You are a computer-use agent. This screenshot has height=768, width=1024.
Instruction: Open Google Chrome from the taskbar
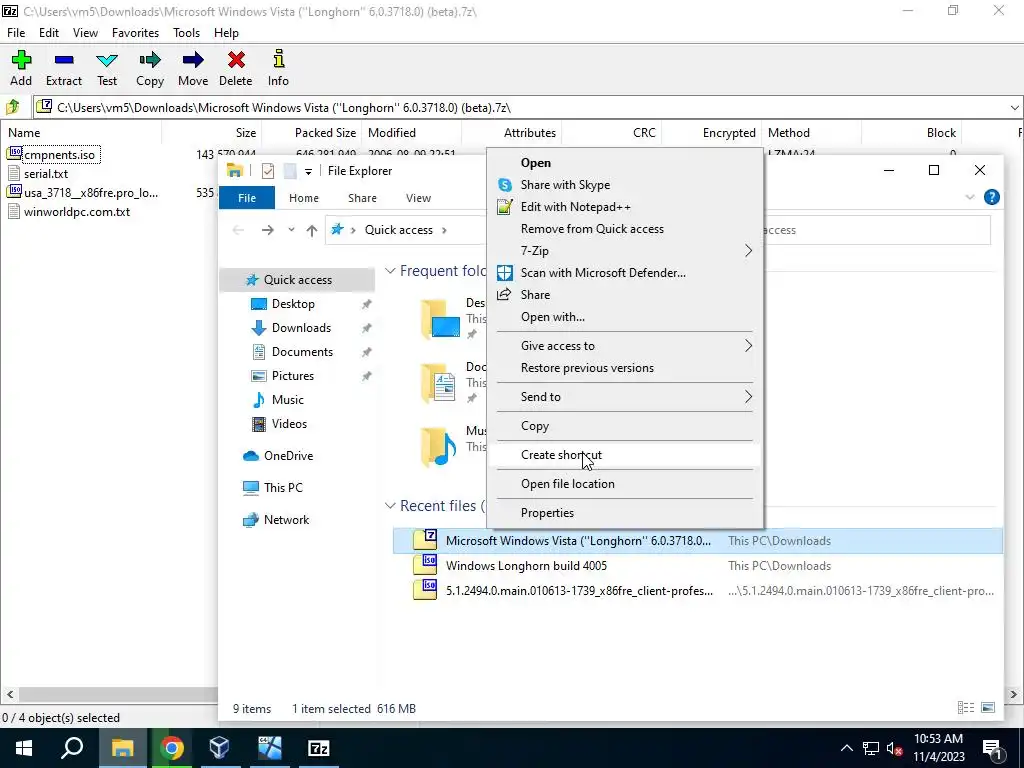(x=171, y=748)
